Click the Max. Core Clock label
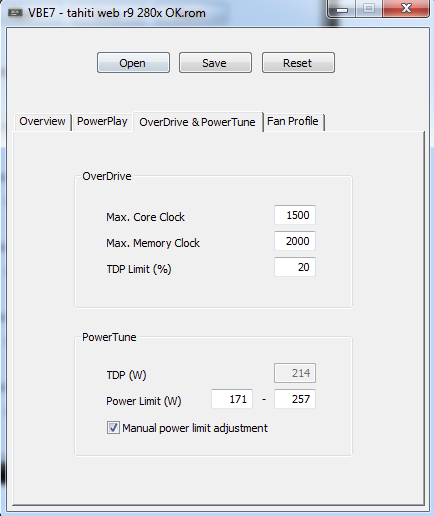Image resolution: width=434 pixels, height=516 pixels. coord(145,217)
